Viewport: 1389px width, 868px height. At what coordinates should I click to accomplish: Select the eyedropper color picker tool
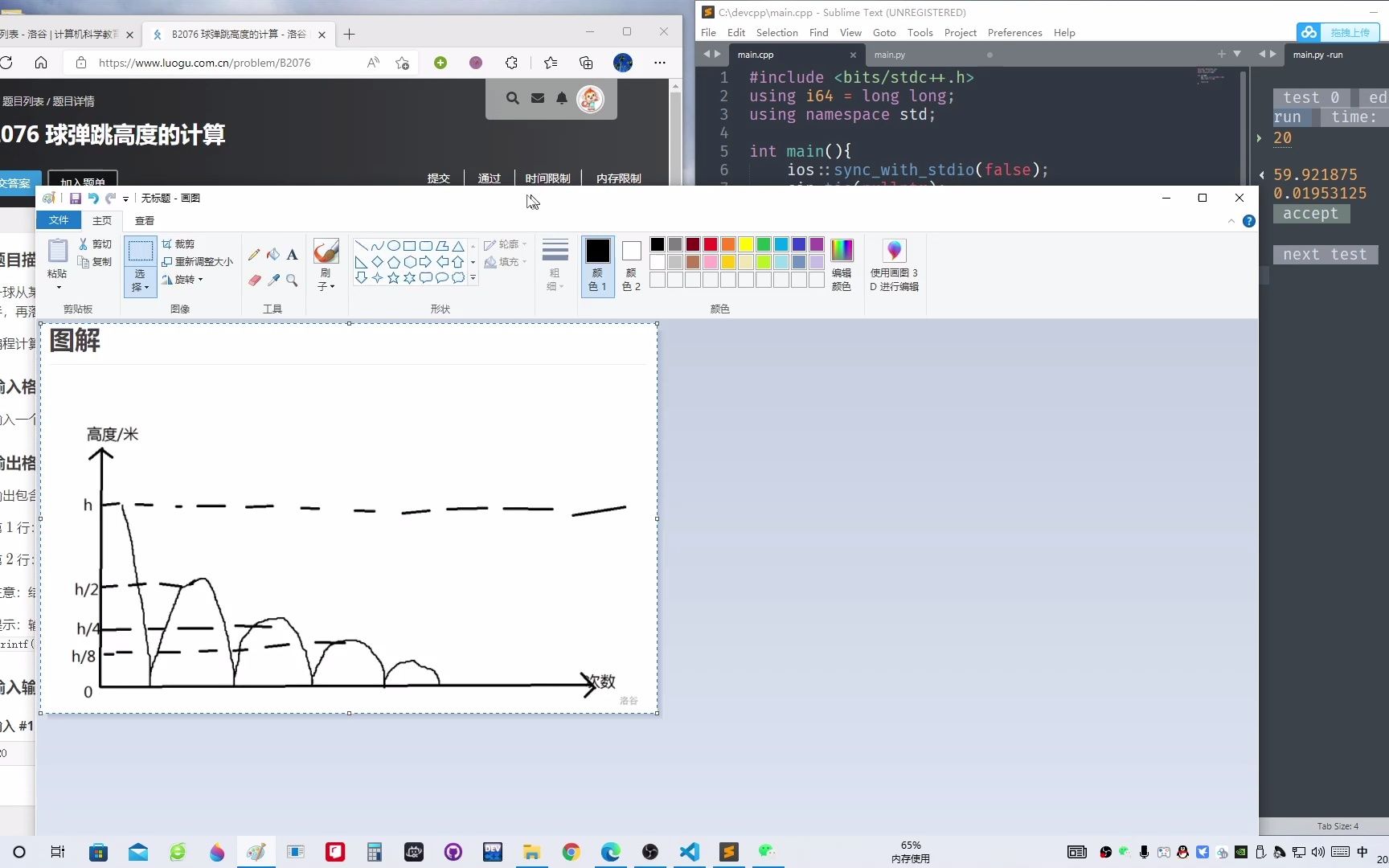point(274,280)
